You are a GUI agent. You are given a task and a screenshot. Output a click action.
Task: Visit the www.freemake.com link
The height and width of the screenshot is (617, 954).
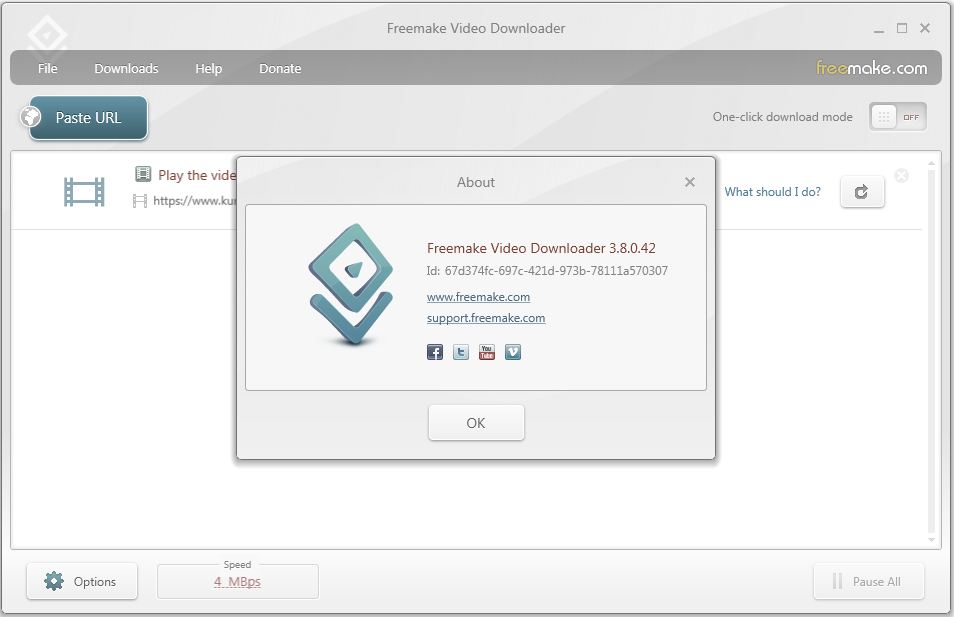pyautogui.click(x=478, y=297)
